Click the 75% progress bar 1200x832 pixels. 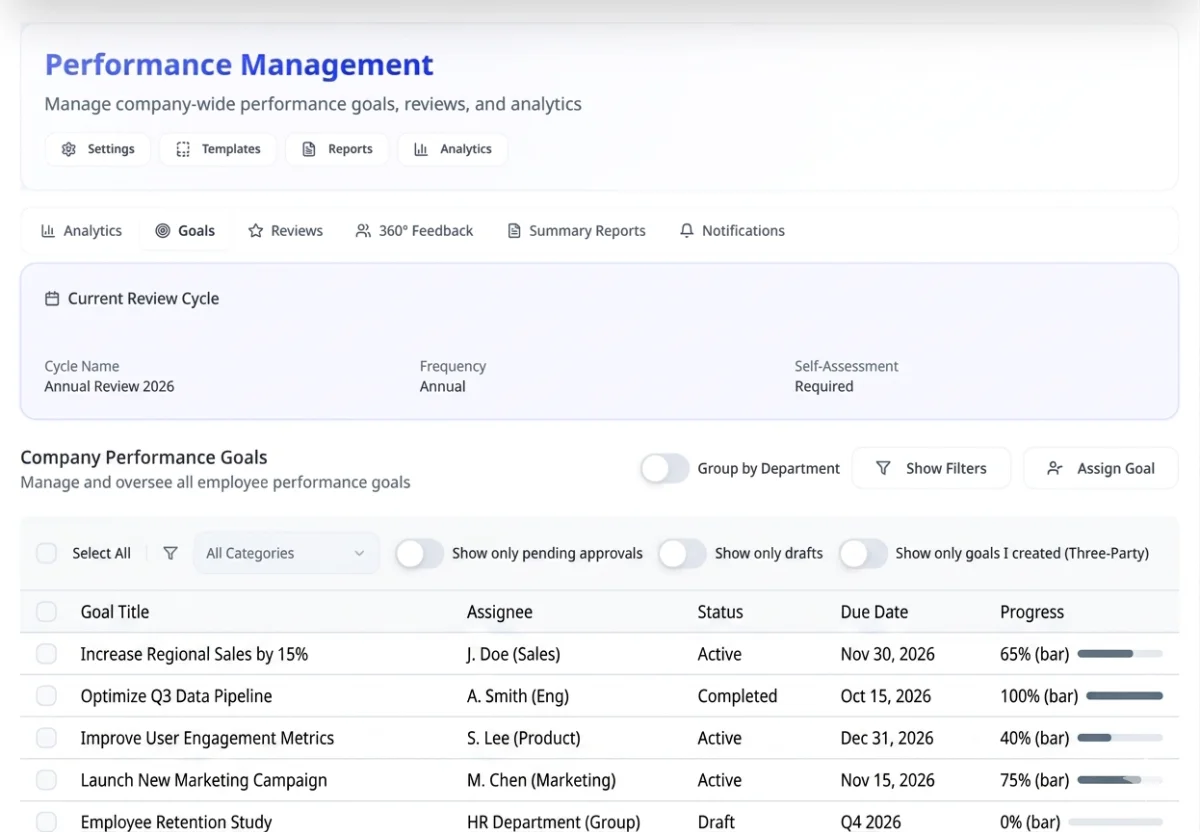1120,780
